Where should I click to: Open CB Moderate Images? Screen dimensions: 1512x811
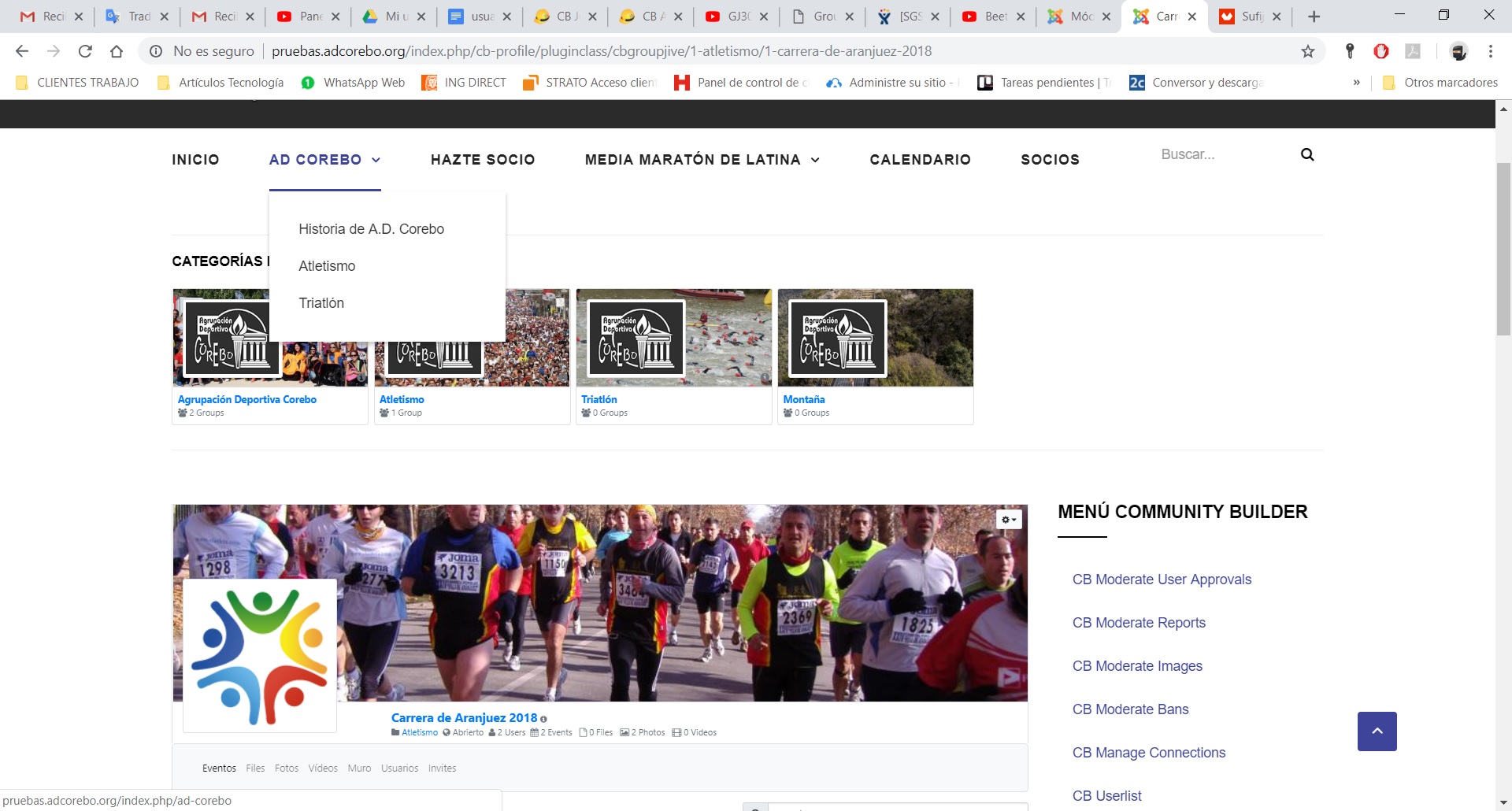point(1137,666)
